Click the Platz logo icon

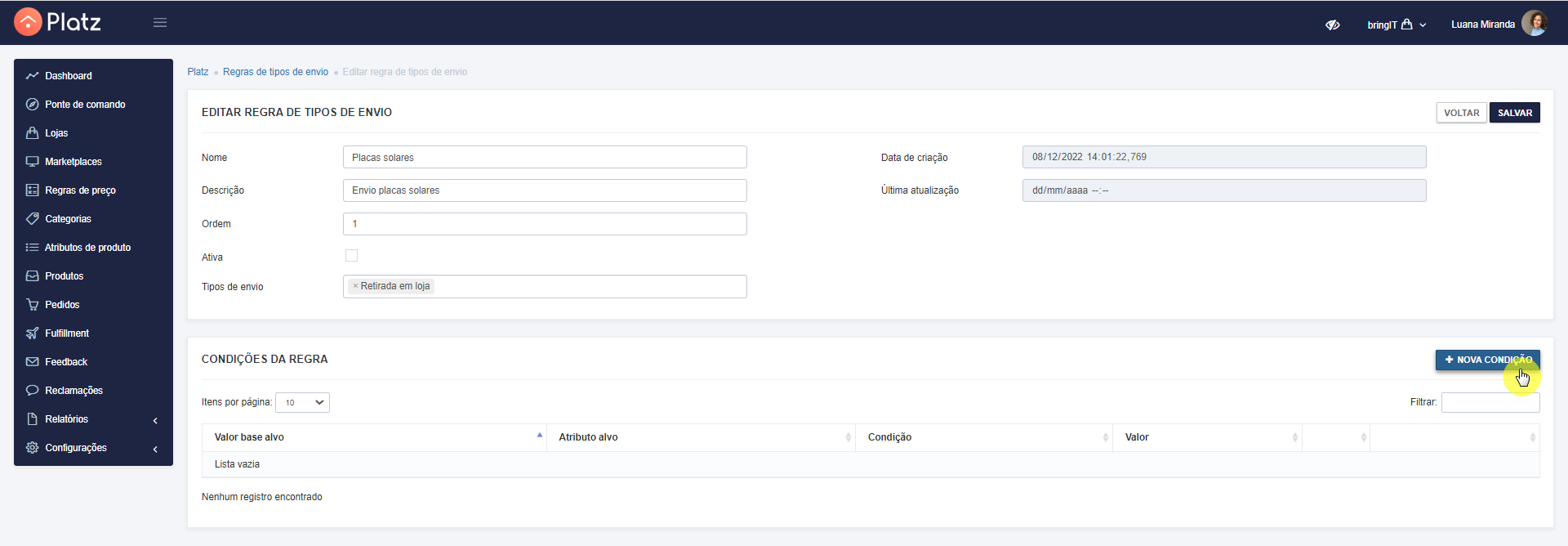click(x=28, y=22)
